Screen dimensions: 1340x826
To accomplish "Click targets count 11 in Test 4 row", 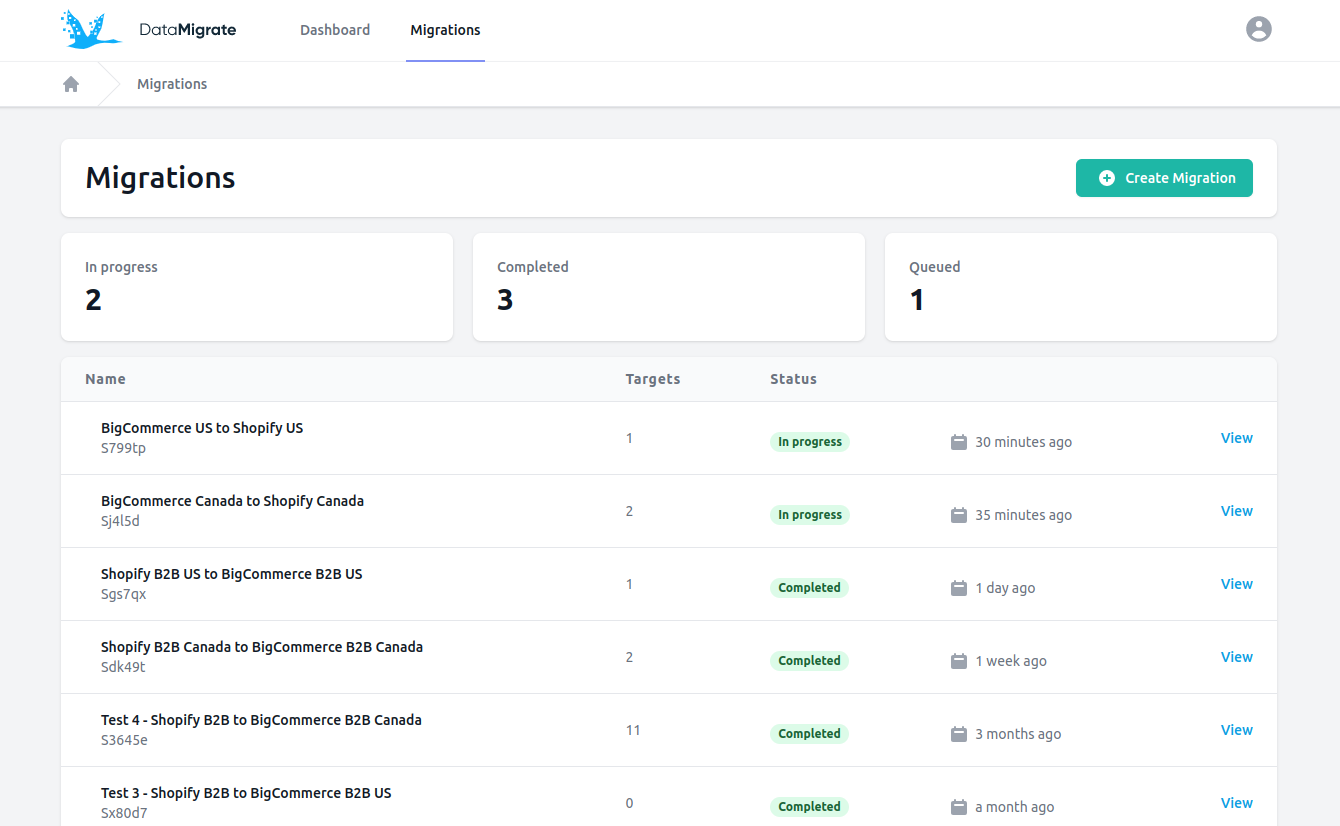I will tap(633, 730).
